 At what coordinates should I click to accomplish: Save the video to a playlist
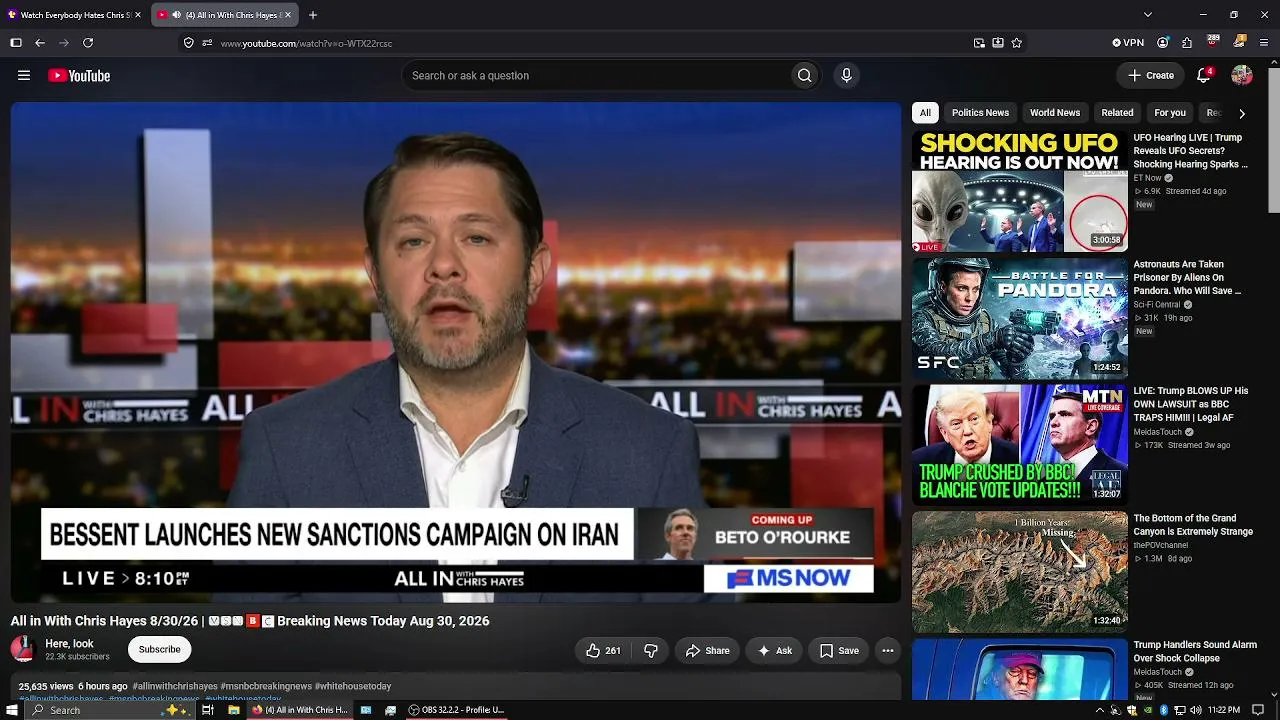coord(839,651)
